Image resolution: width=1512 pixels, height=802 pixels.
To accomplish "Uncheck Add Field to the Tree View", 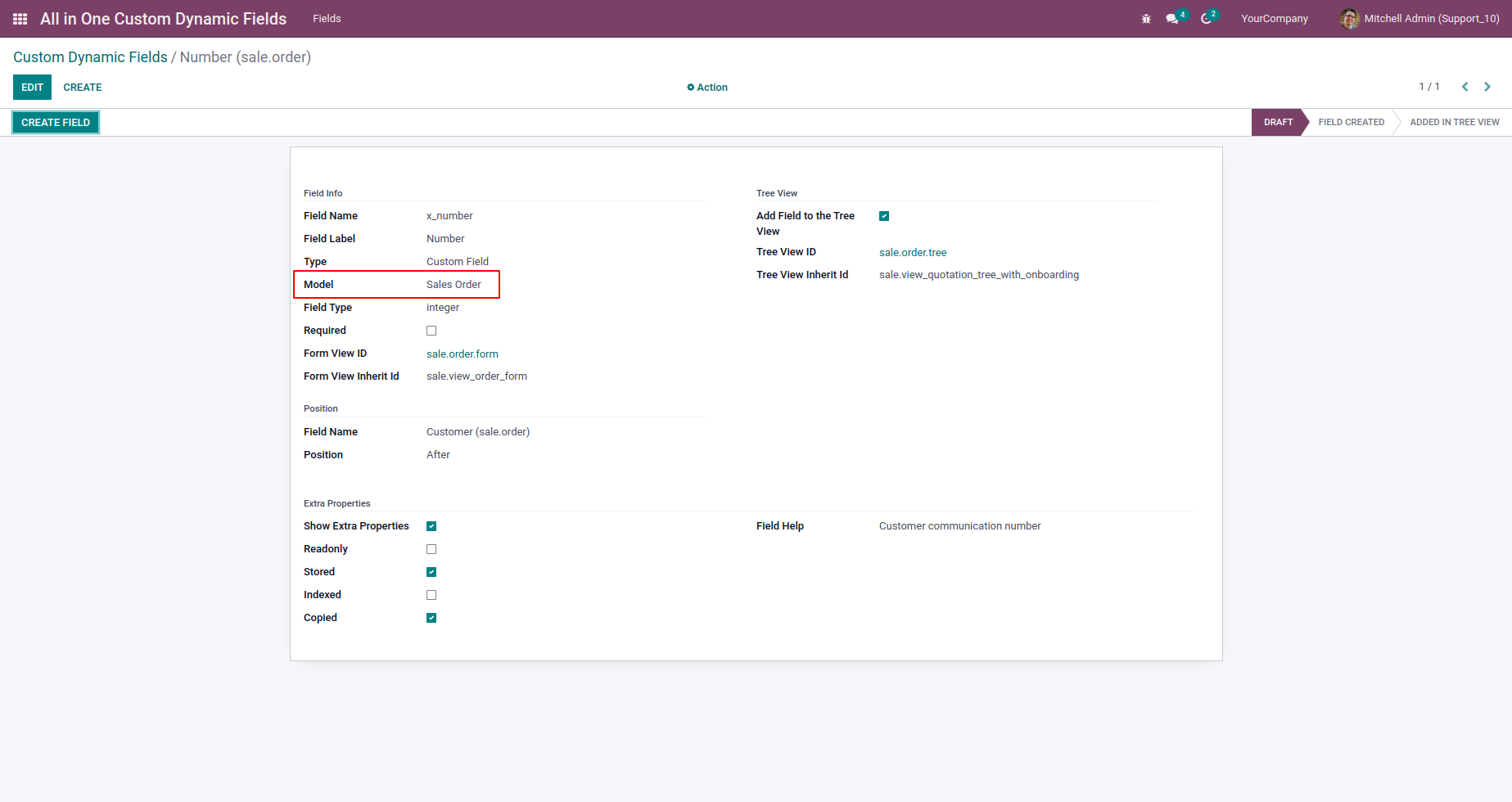I will click(884, 216).
